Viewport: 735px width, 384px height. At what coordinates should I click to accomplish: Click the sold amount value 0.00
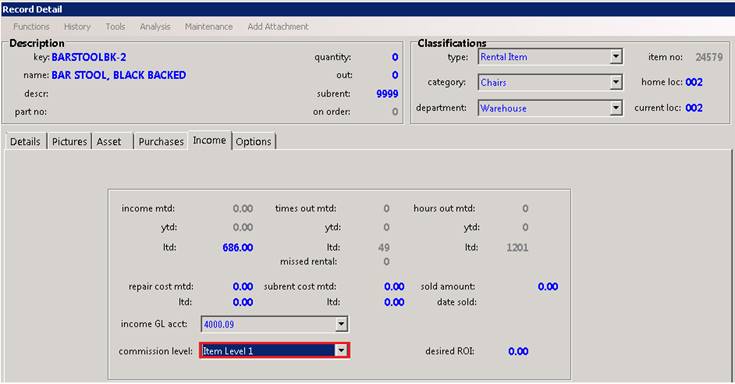pos(548,286)
